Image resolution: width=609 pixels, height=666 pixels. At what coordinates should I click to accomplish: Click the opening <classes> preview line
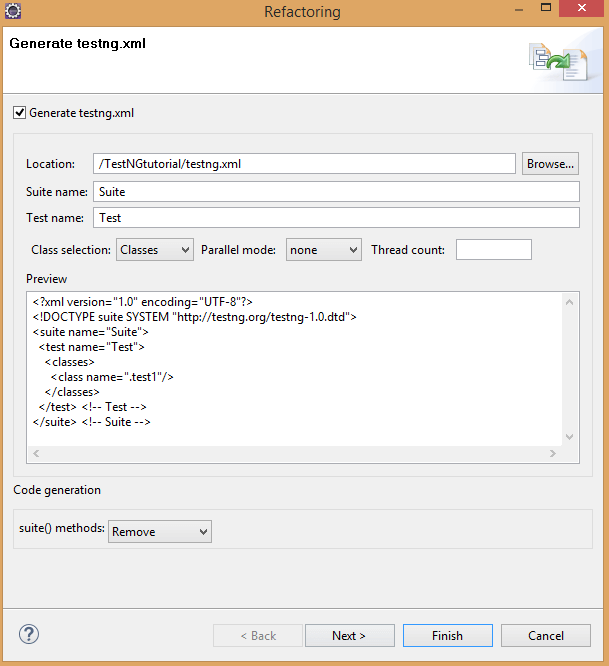pyautogui.click(x=70, y=362)
